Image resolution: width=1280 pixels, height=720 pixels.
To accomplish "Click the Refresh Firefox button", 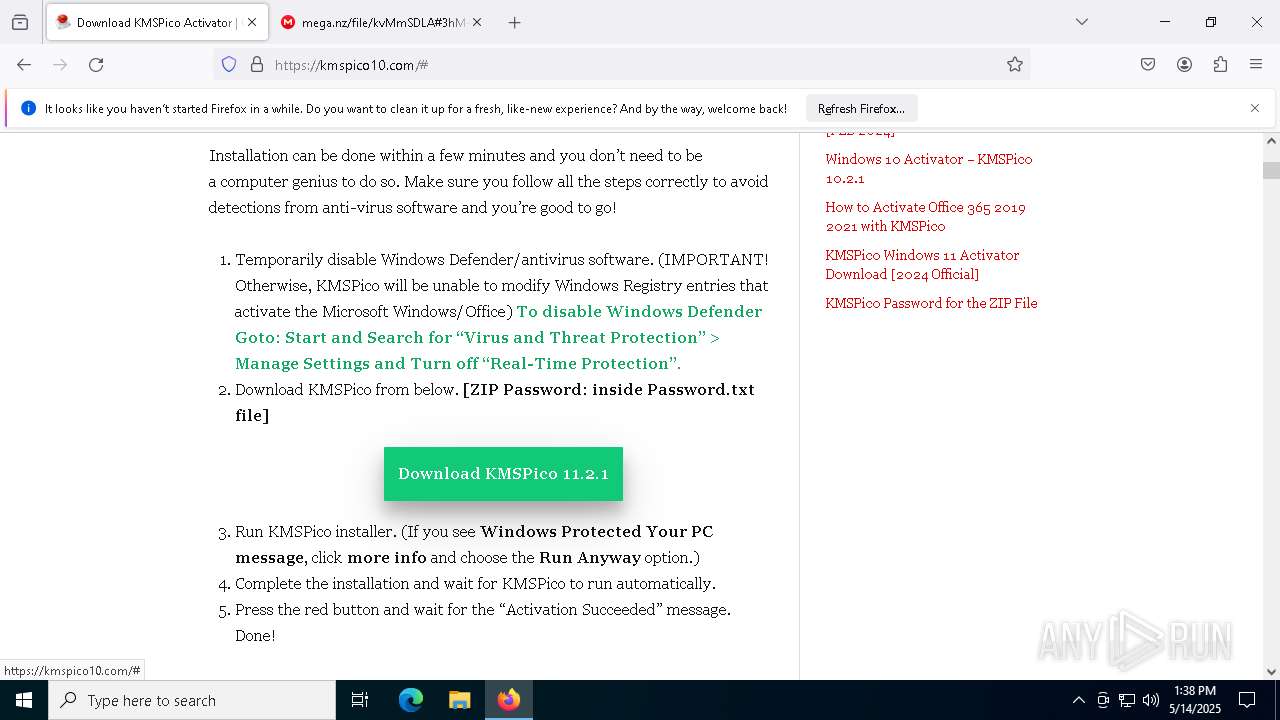I will 861,108.
